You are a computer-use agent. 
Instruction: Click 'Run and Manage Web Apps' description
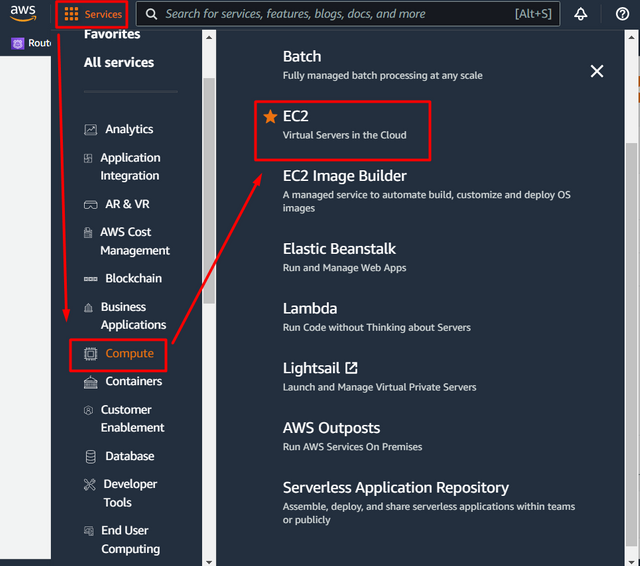point(344,268)
